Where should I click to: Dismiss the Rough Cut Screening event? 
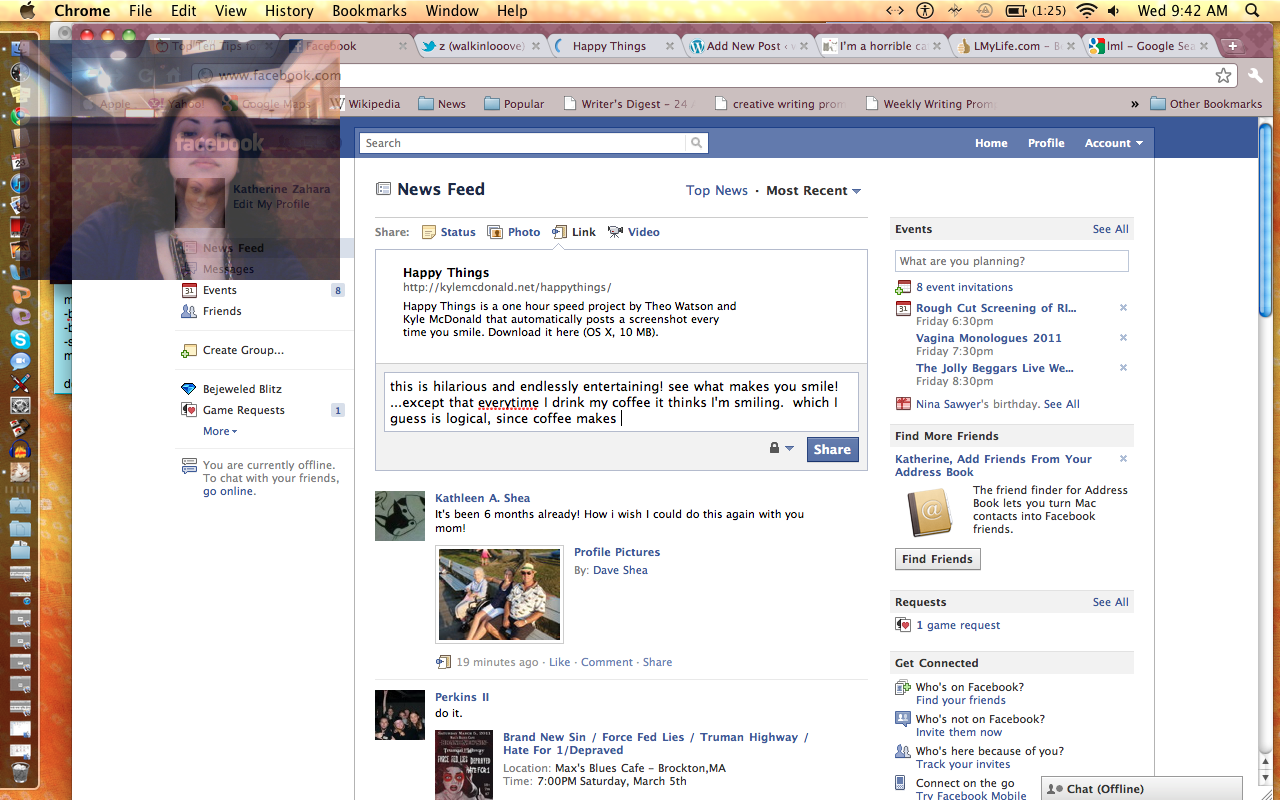coord(1123,308)
